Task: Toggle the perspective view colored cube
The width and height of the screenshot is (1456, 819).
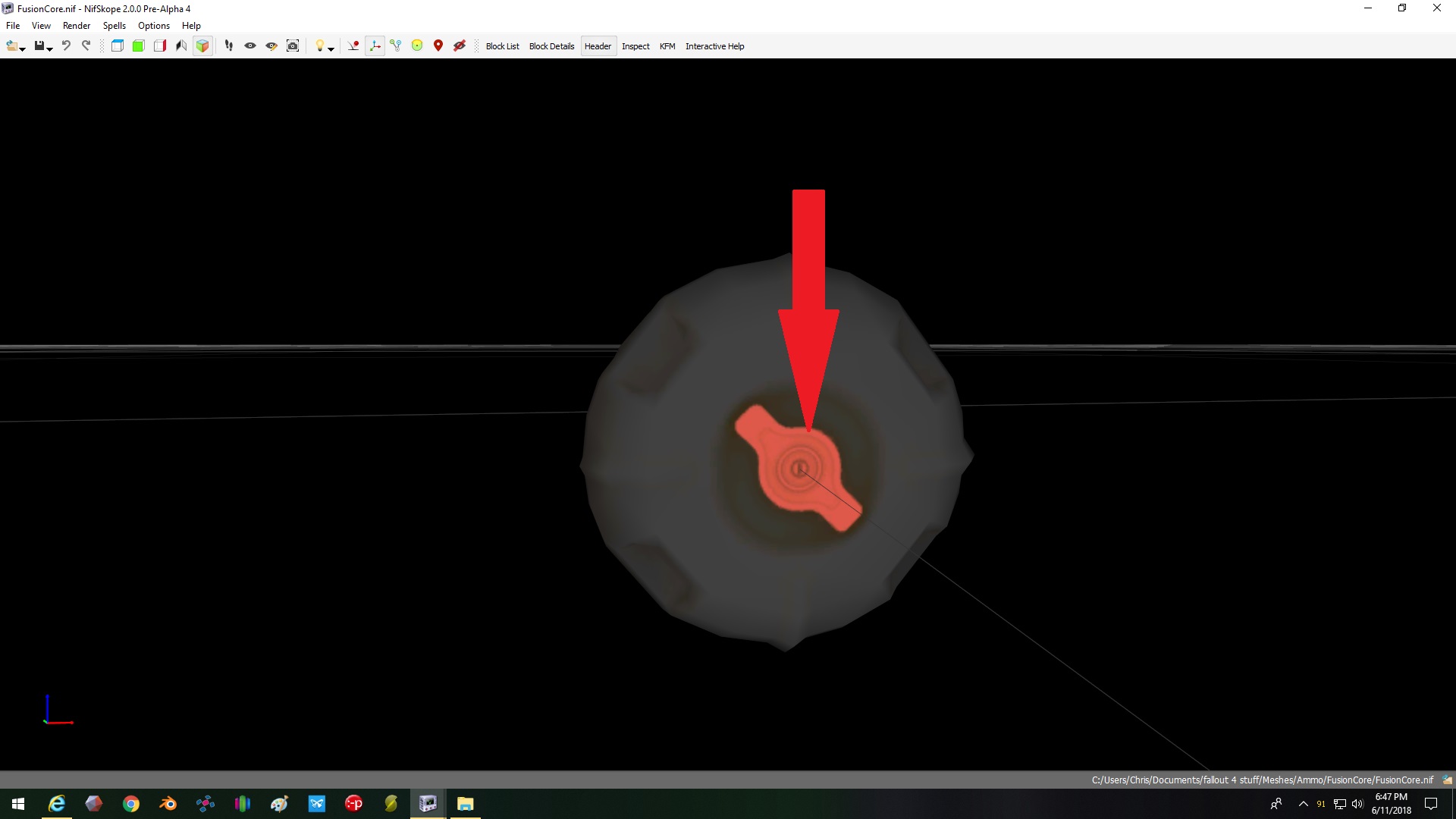Action: pyautogui.click(x=202, y=46)
